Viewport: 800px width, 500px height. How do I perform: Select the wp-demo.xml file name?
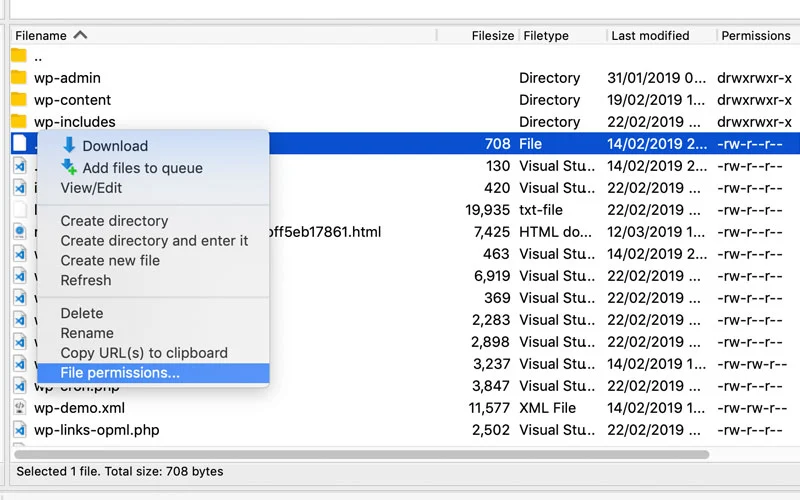click(79, 408)
